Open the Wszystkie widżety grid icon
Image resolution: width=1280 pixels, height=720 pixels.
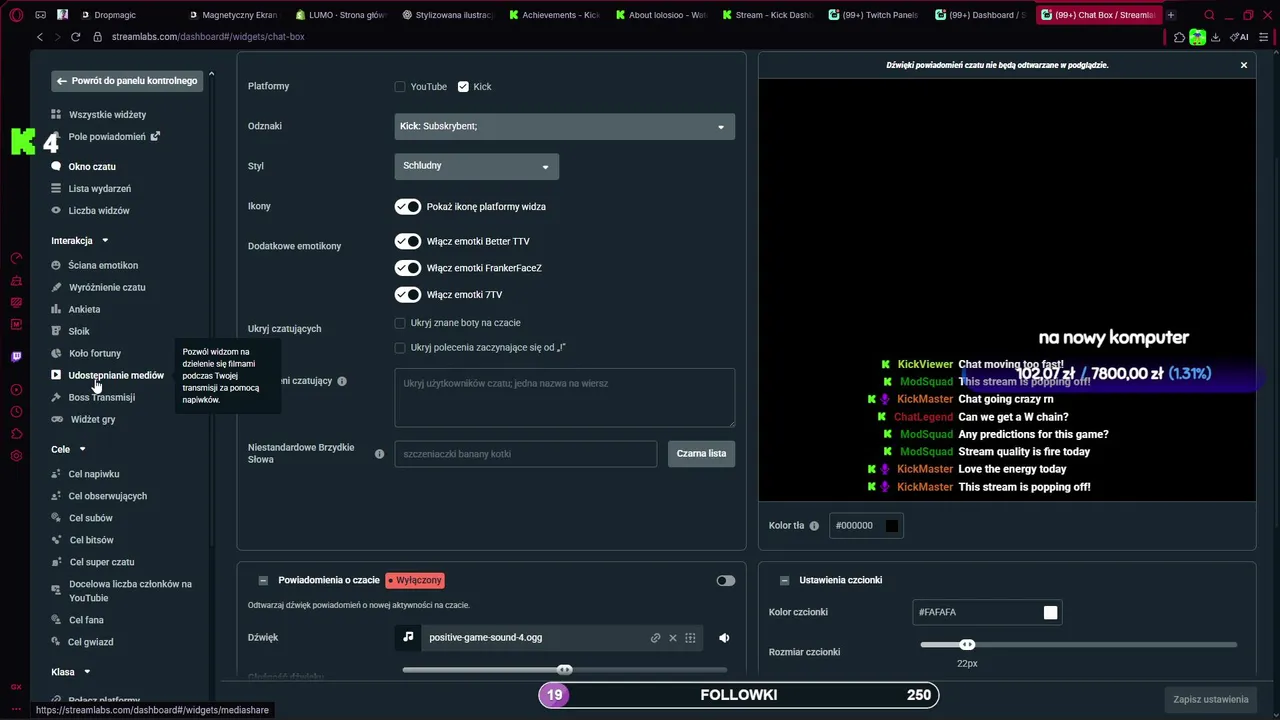56,115
